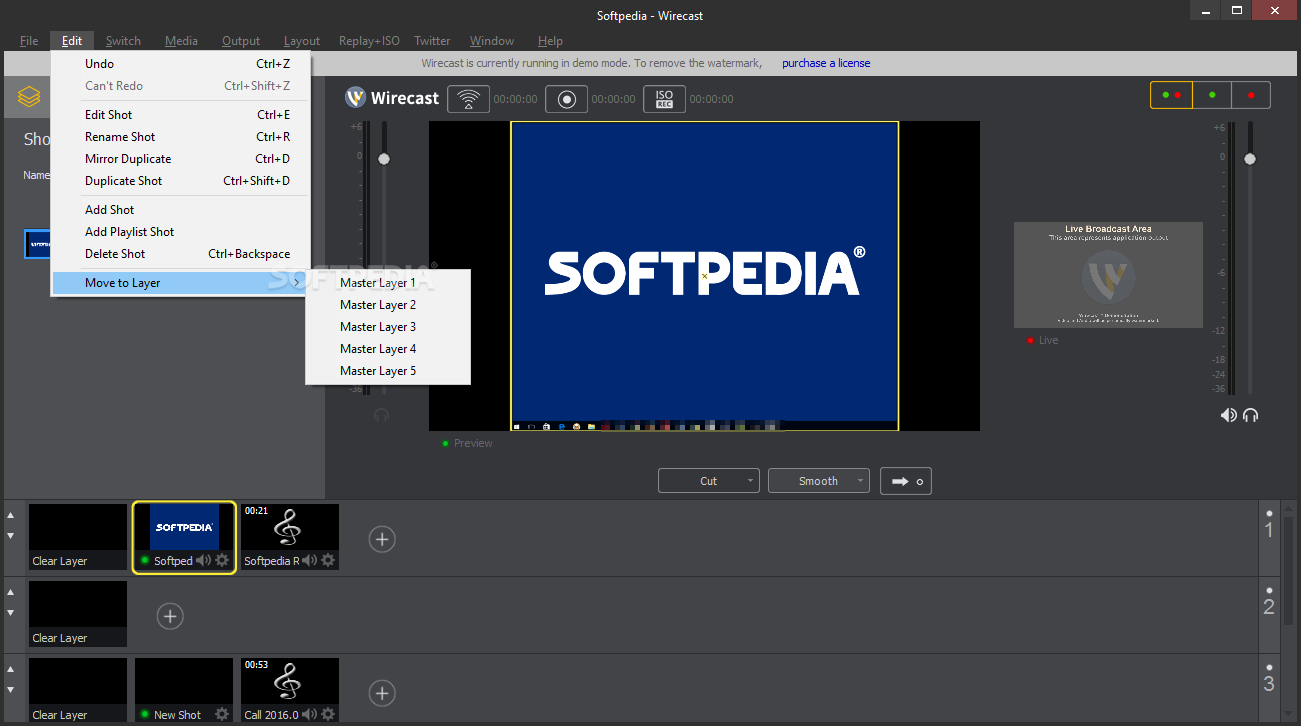The height and width of the screenshot is (726, 1301).
Task: Open the Window menu
Action: tap(492, 41)
